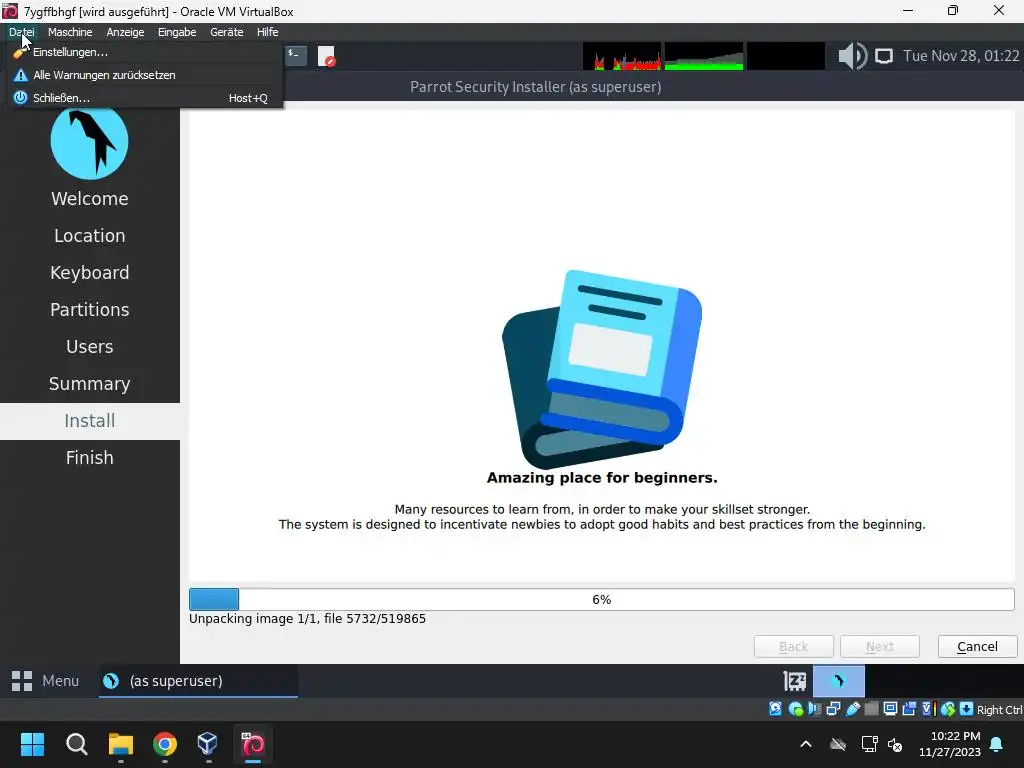Open the memory usage monitor graph
Viewport: 1024px width, 768px height.
tap(704, 56)
